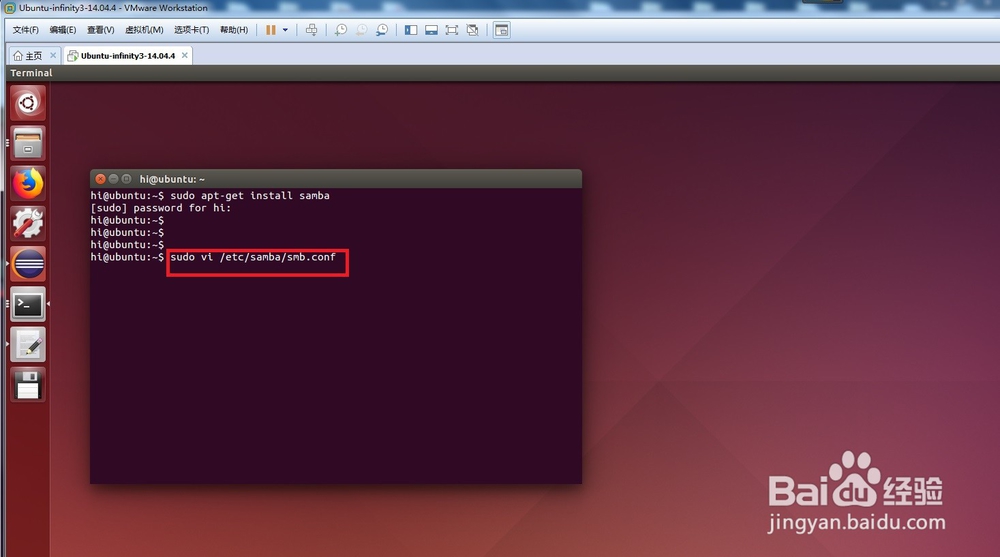
Task: Open the 虚拟机(M) menu
Action: tap(144, 30)
